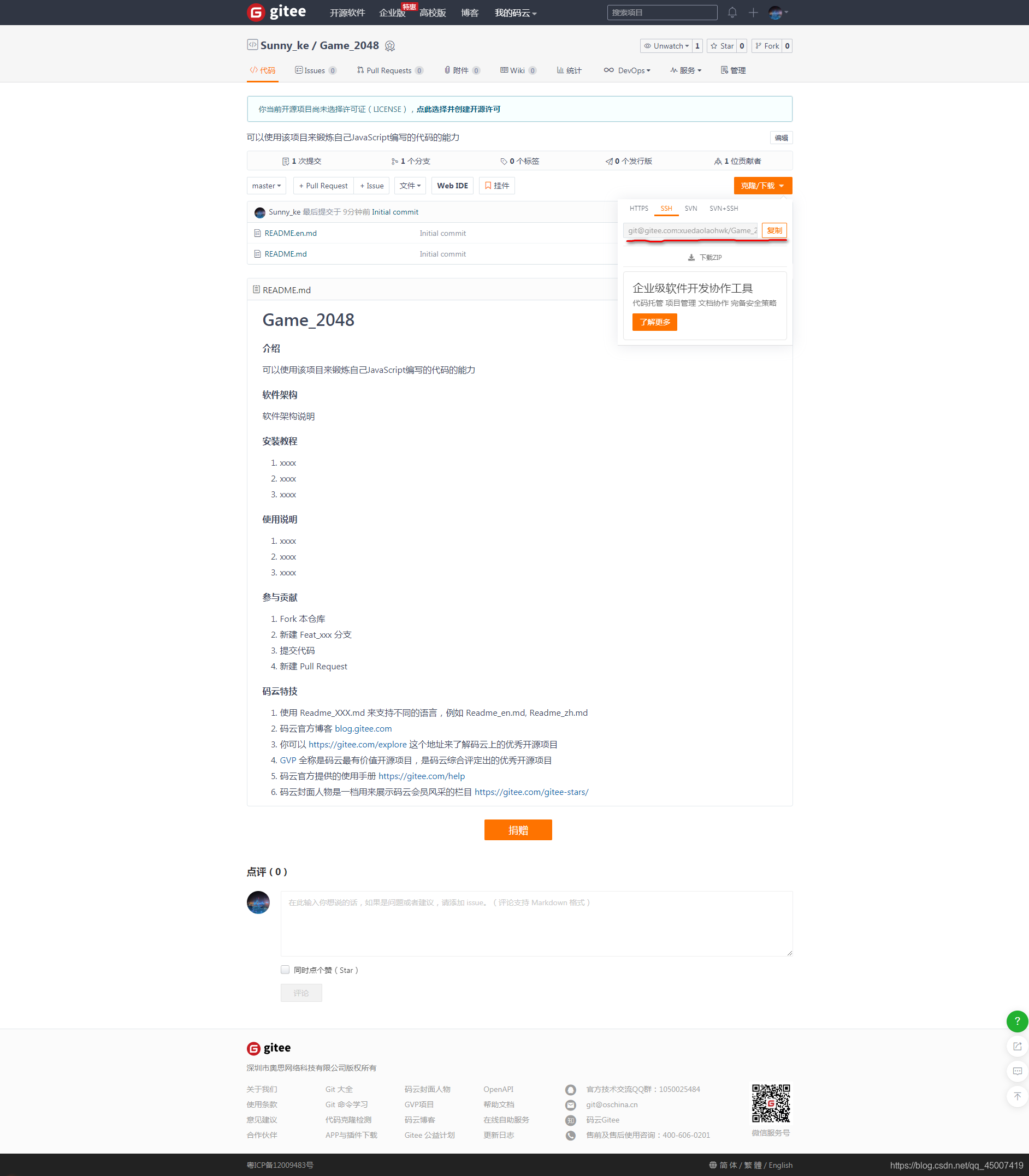Open the Pull Requests tab
The width and height of the screenshot is (1029, 1176).
(x=390, y=70)
